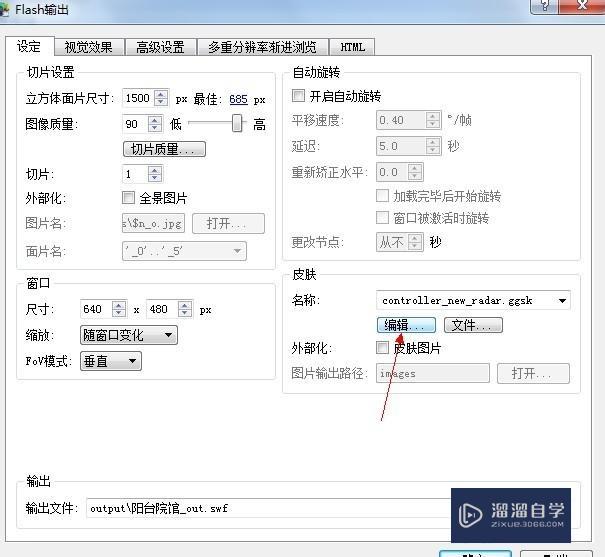Click the 图像质量 value 90 field
This screenshot has width=605, height=557.
pyautogui.click(x=135, y=124)
